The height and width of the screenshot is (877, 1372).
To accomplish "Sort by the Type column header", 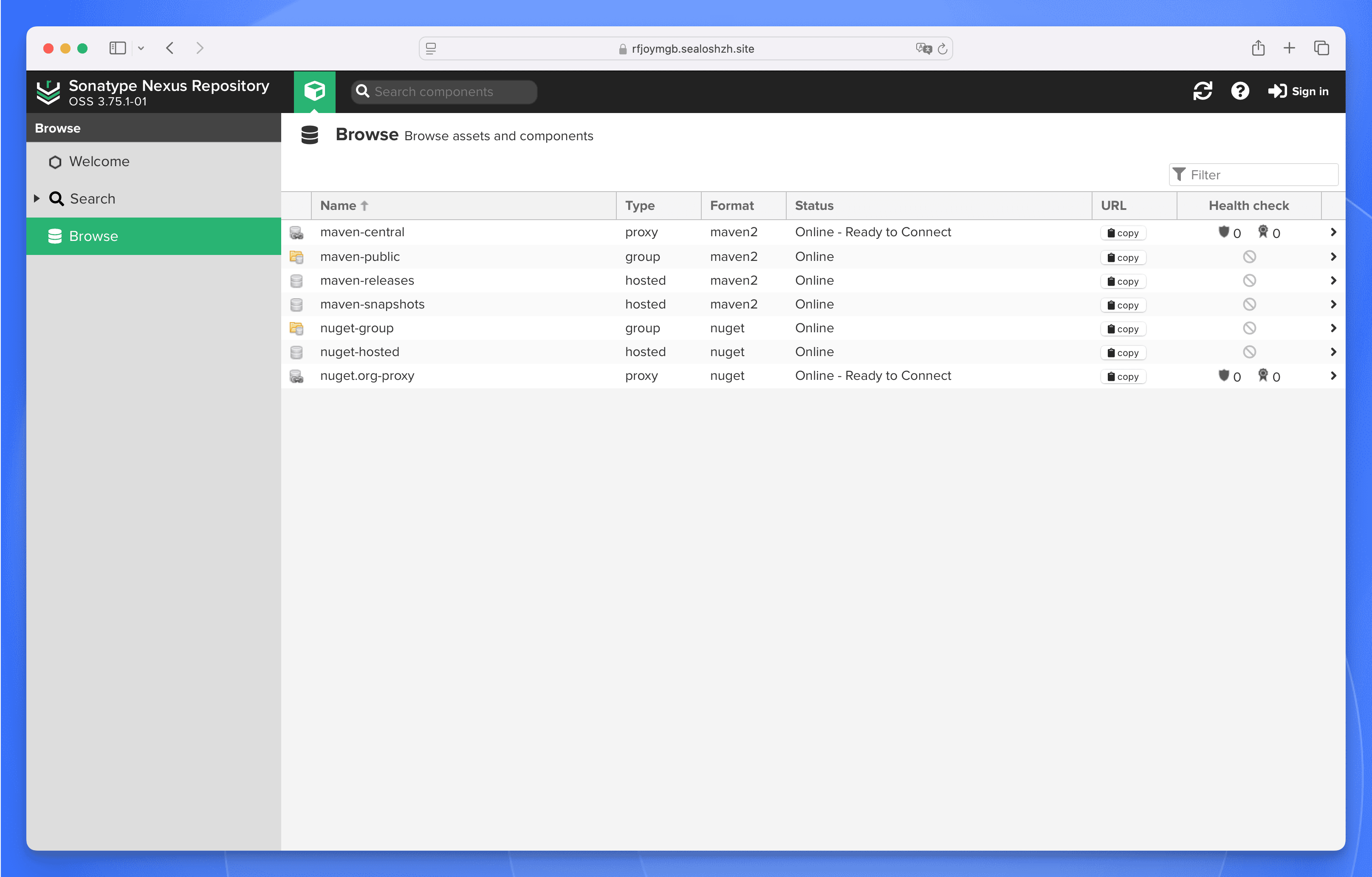I will pos(658,206).
